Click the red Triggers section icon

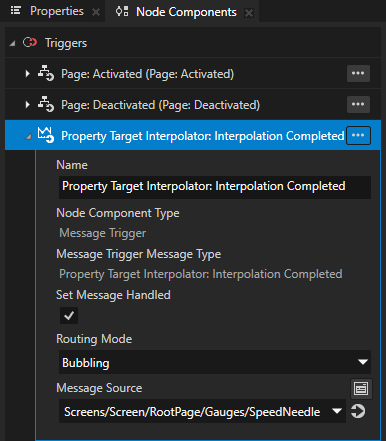coord(30,42)
